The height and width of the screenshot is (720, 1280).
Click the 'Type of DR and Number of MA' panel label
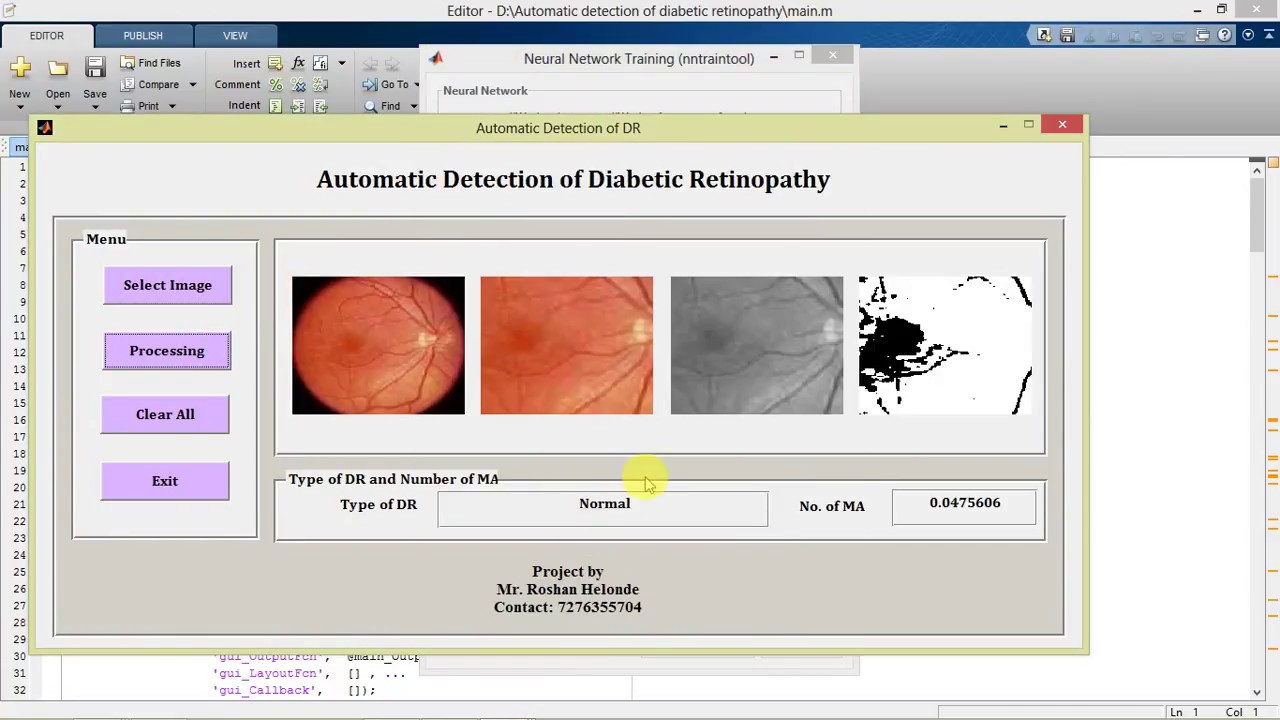[393, 479]
